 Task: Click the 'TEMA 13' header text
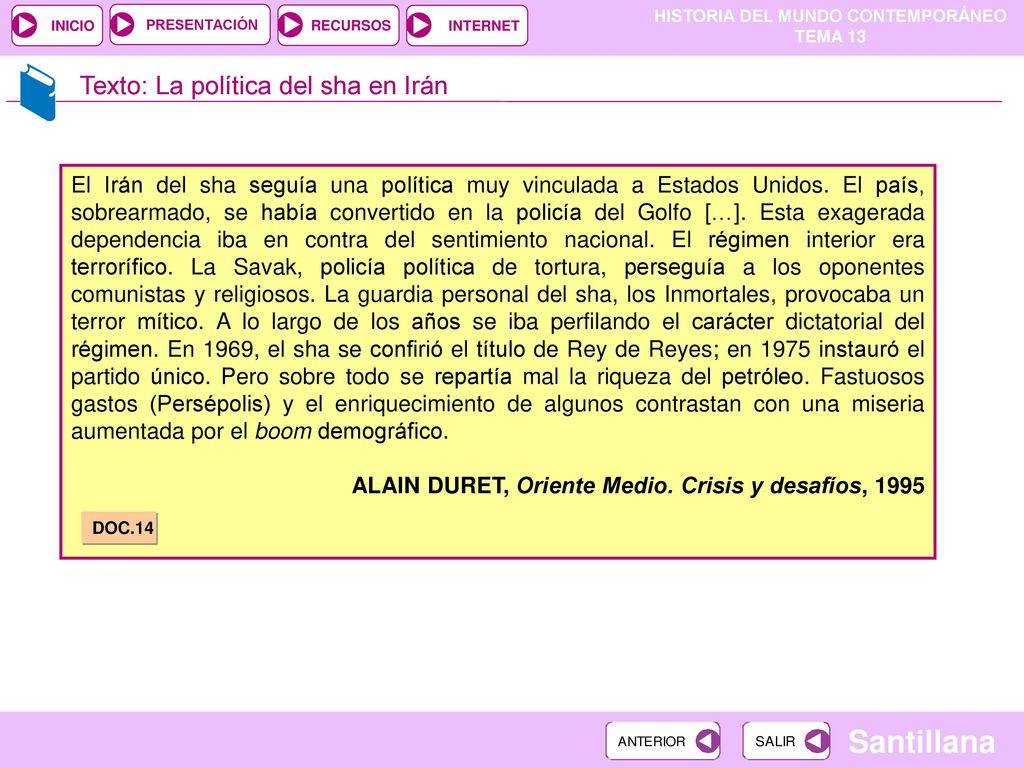[x=830, y=37]
